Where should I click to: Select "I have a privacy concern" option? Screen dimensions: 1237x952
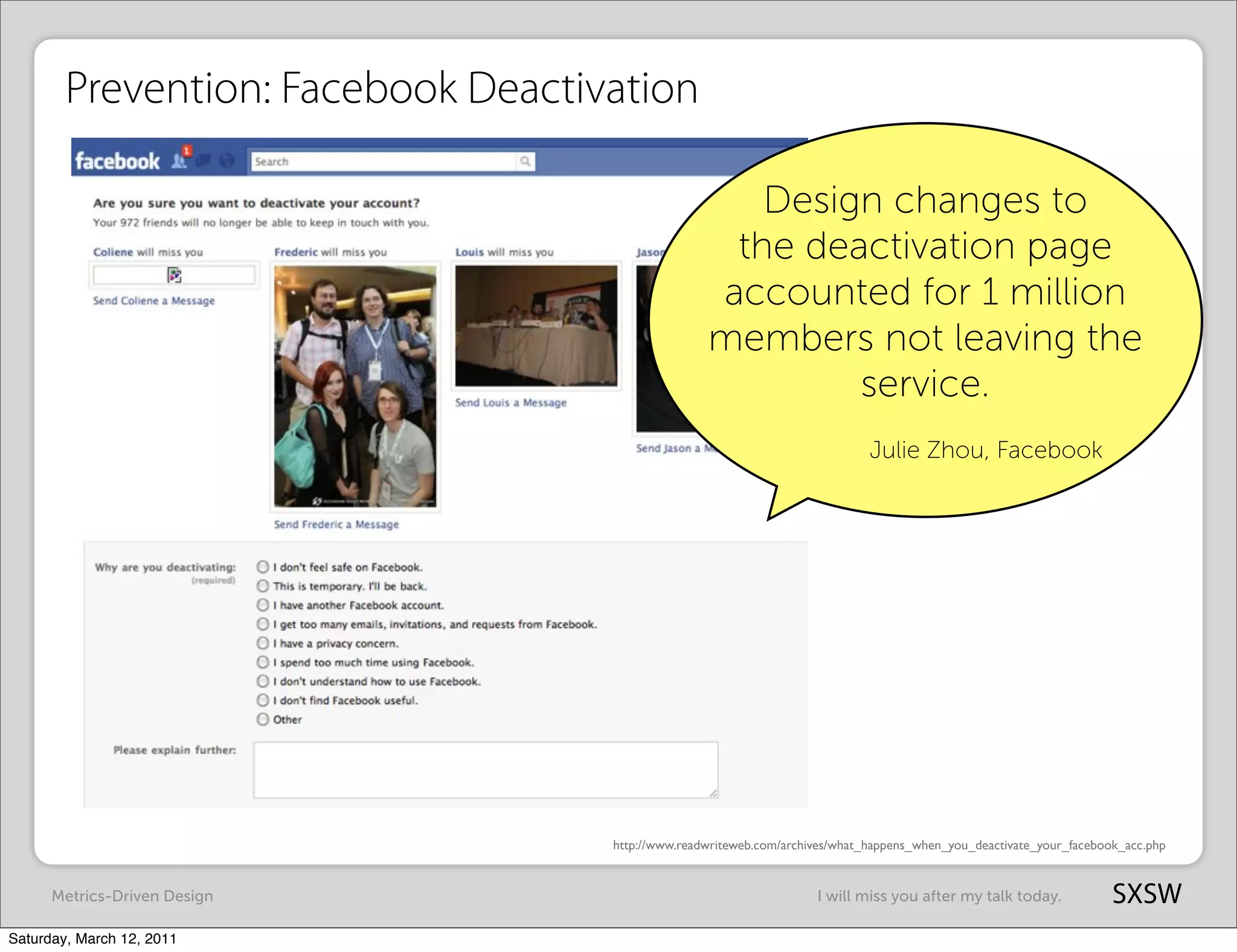263,643
